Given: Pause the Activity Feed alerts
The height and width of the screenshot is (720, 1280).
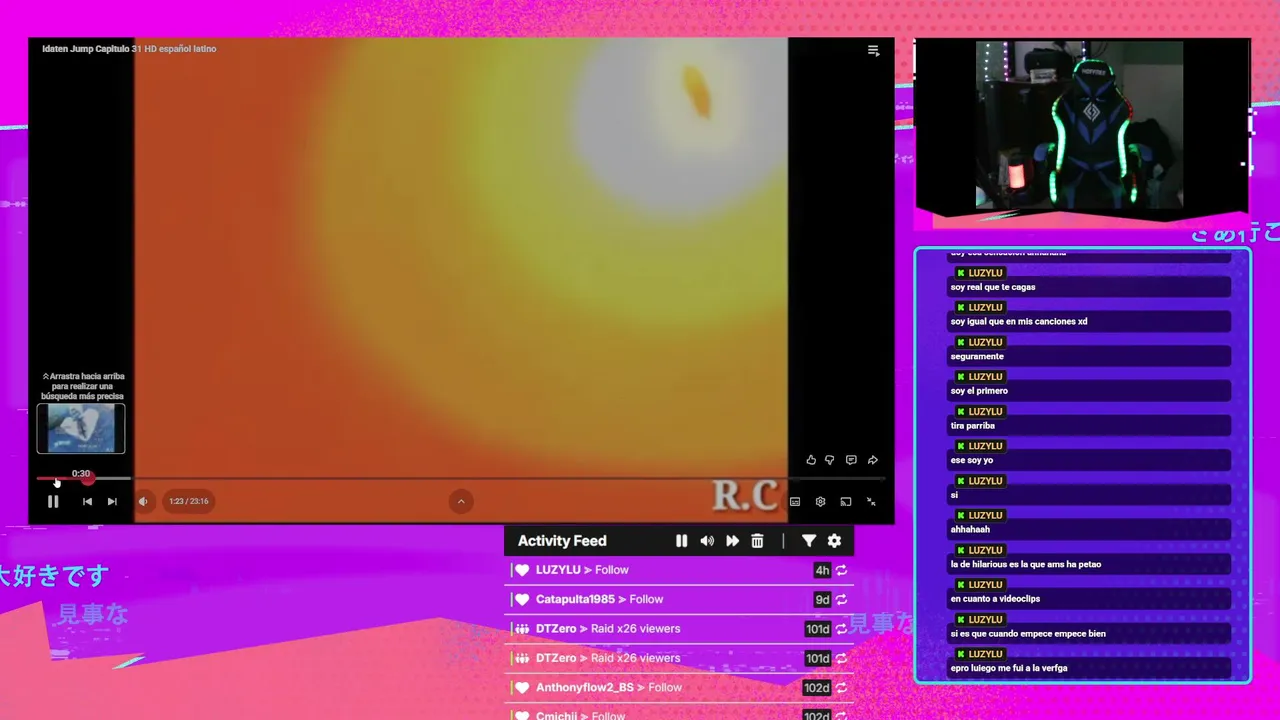Looking at the screenshot, I should tap(681, 541).
